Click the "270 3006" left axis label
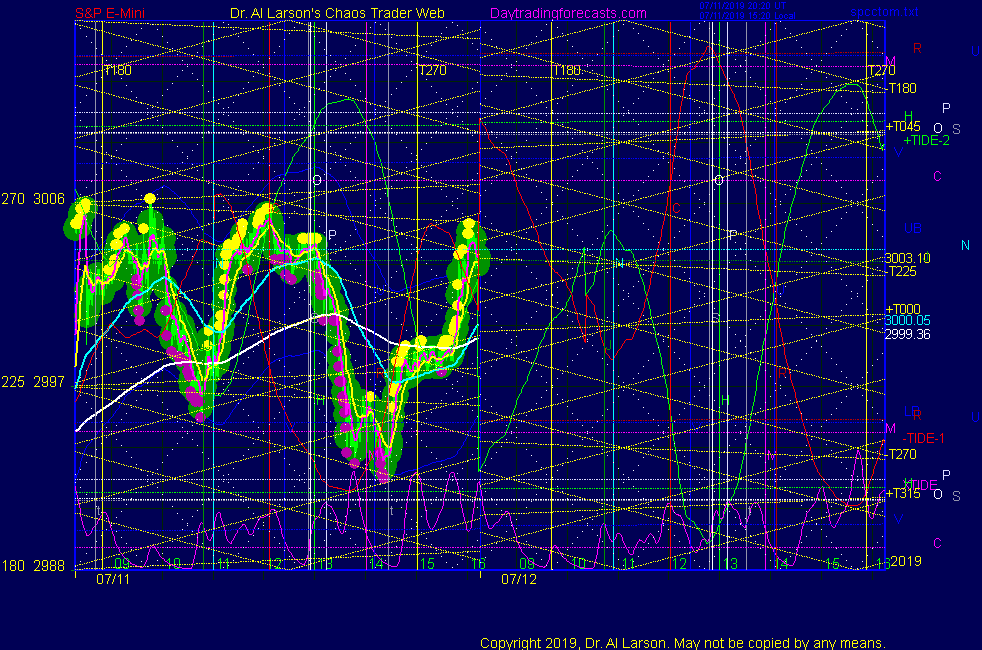This screenshot has width=982, height=650. point(33,199)
